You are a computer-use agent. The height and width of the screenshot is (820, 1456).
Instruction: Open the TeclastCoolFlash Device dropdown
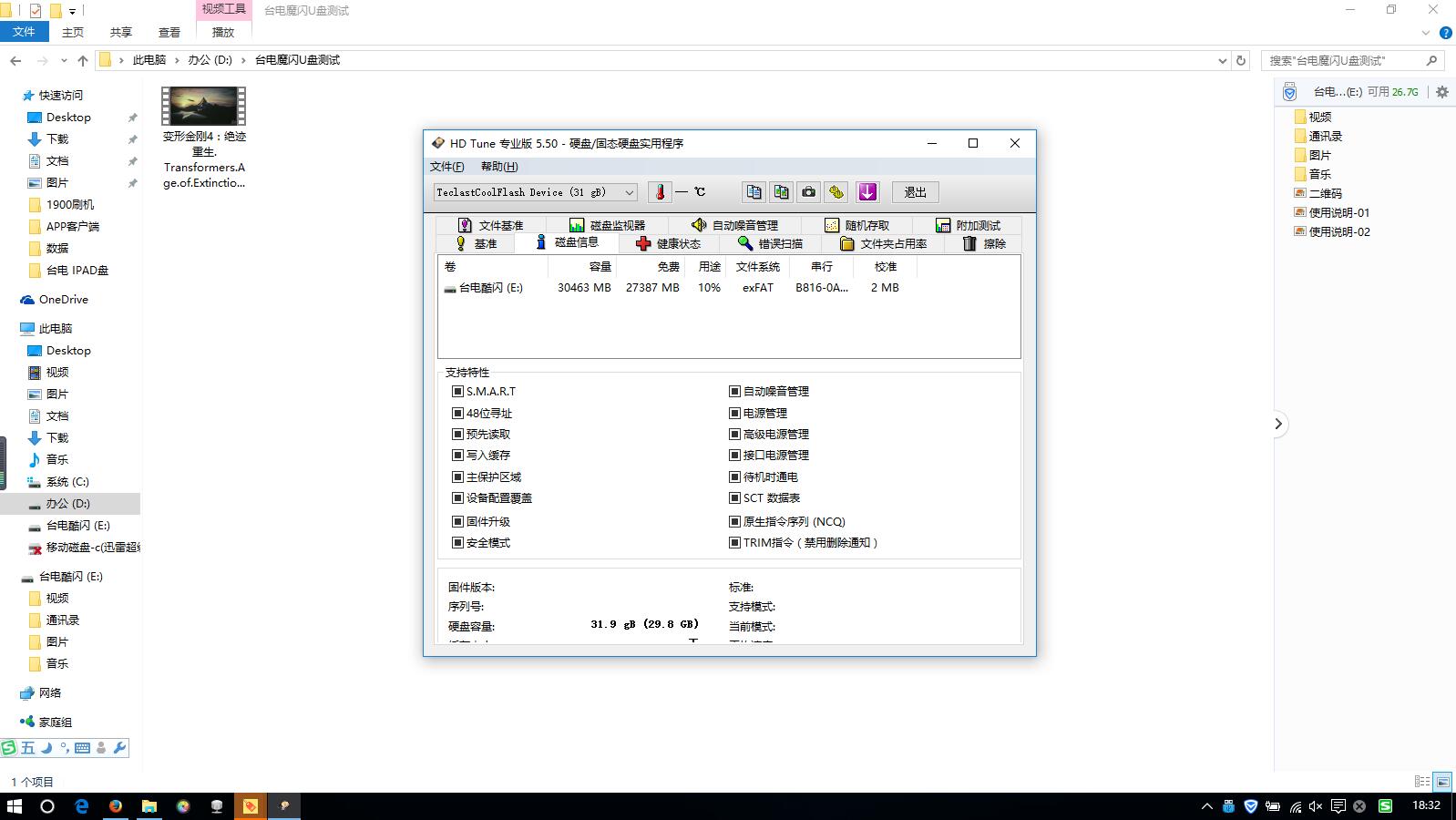[535, 192]
